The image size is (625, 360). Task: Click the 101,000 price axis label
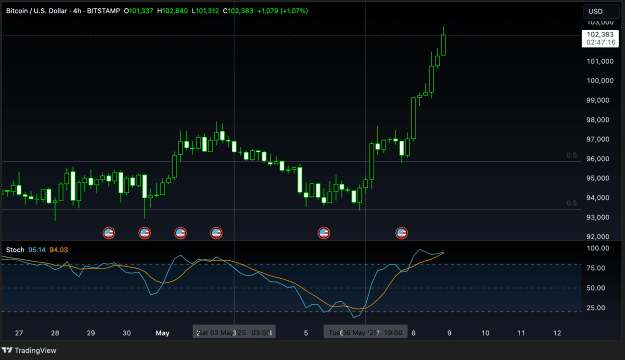[x=600, y=61]
